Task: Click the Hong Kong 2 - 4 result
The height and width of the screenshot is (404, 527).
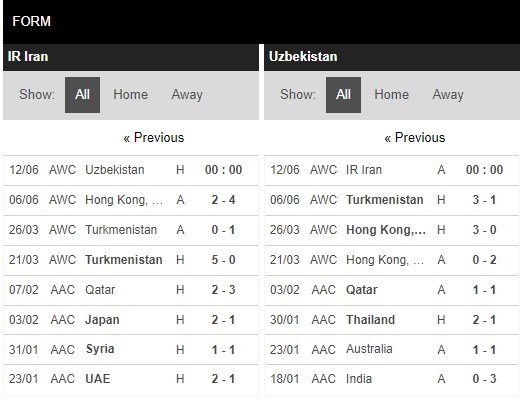Action: pos(224,200)
